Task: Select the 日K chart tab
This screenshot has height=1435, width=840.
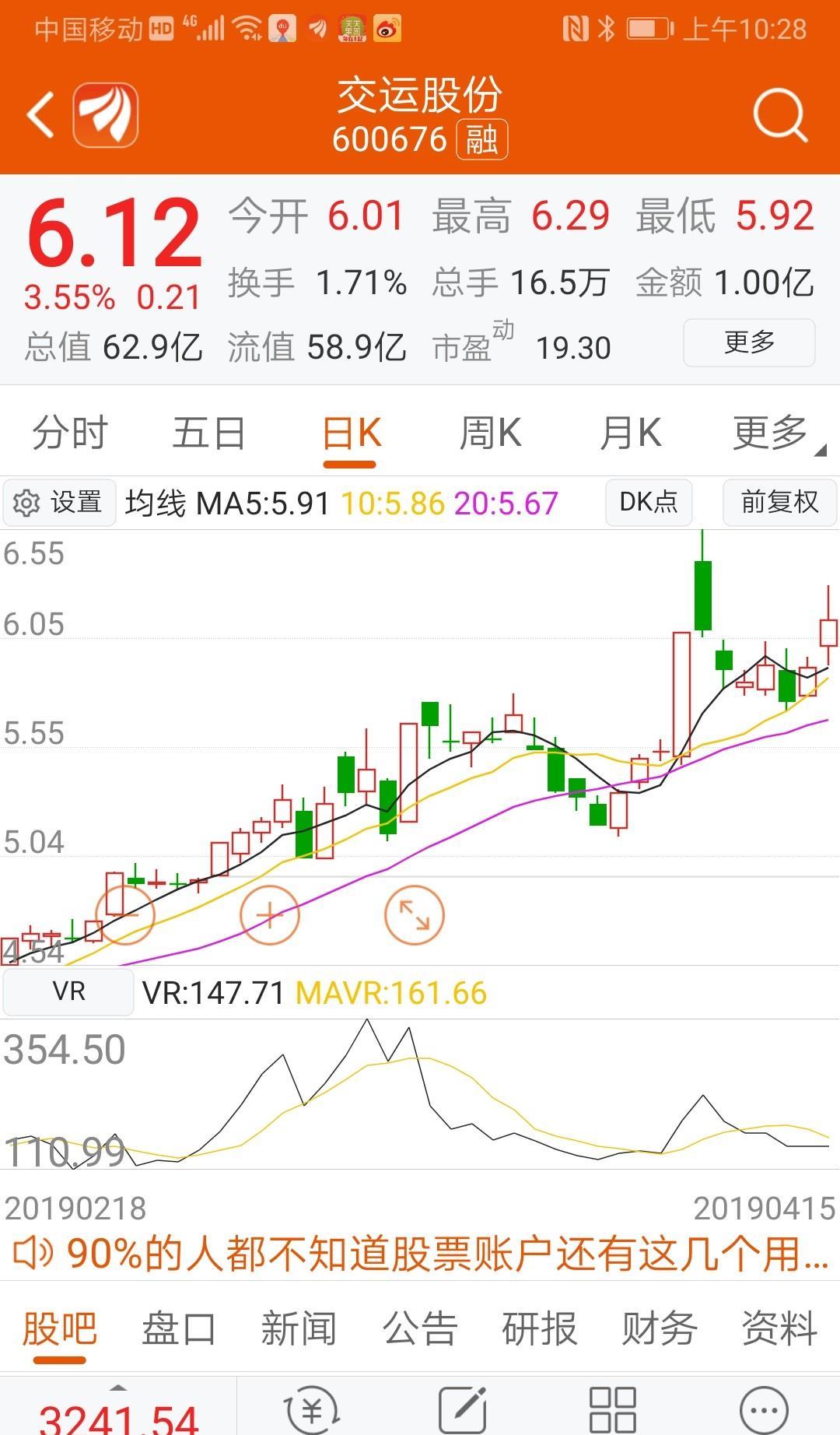Action: coord(351,433)
